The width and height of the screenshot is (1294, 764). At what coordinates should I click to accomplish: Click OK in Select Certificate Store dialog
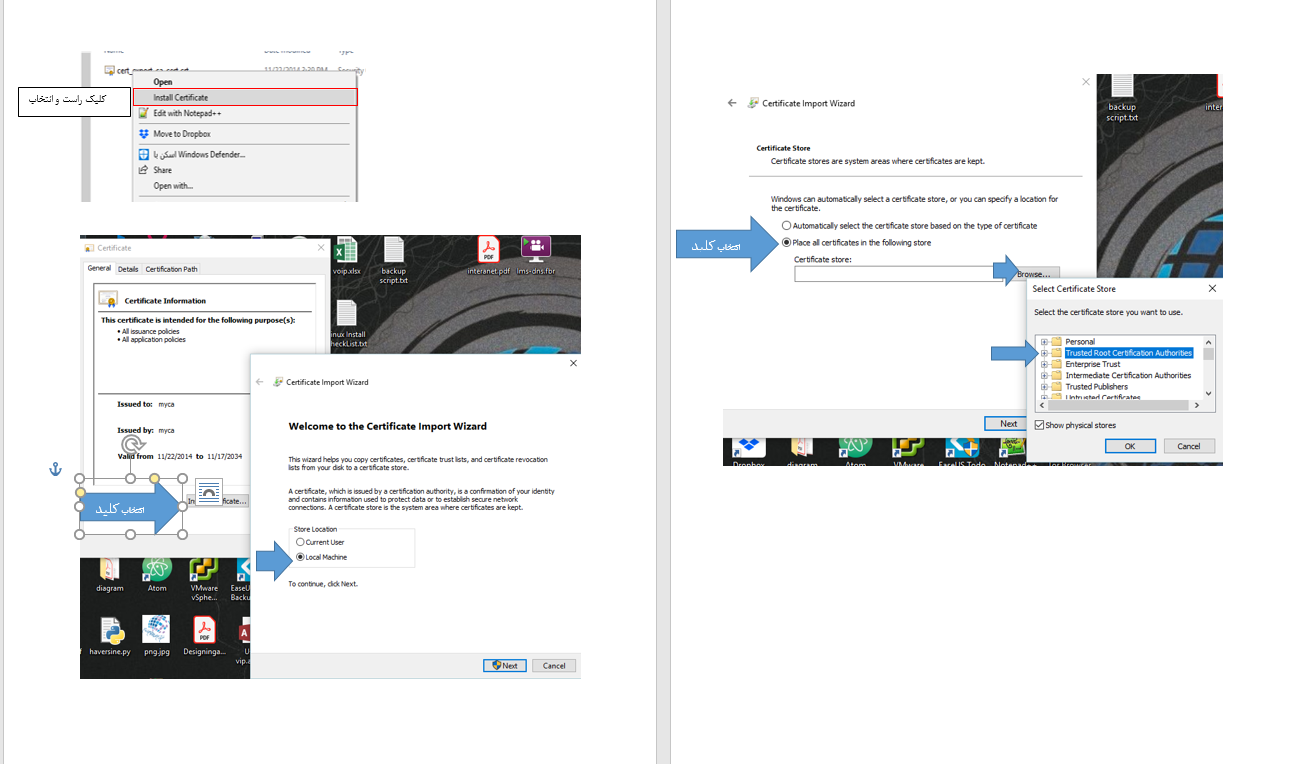1129,446
